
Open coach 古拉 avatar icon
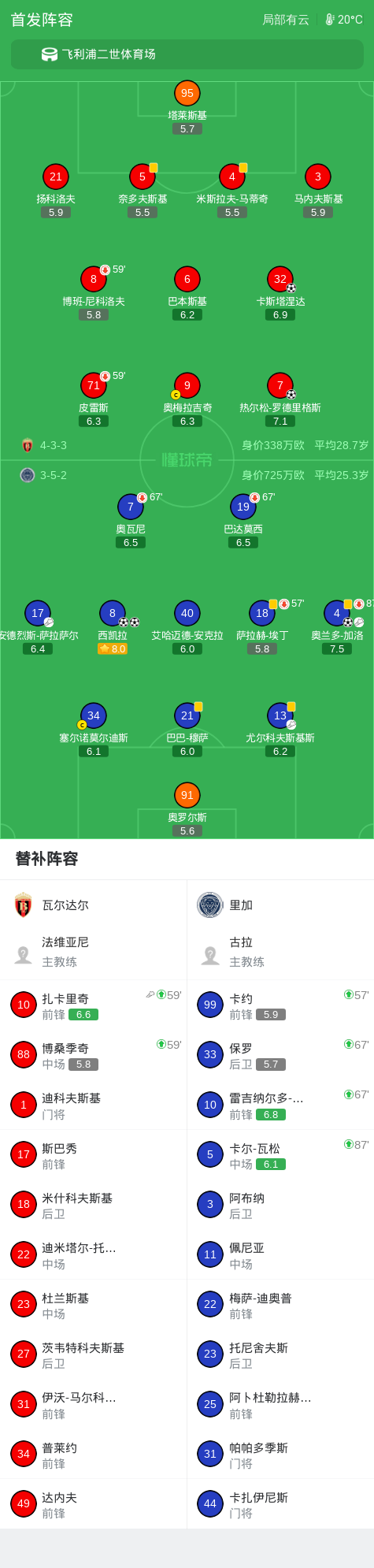tap(210, 955)
